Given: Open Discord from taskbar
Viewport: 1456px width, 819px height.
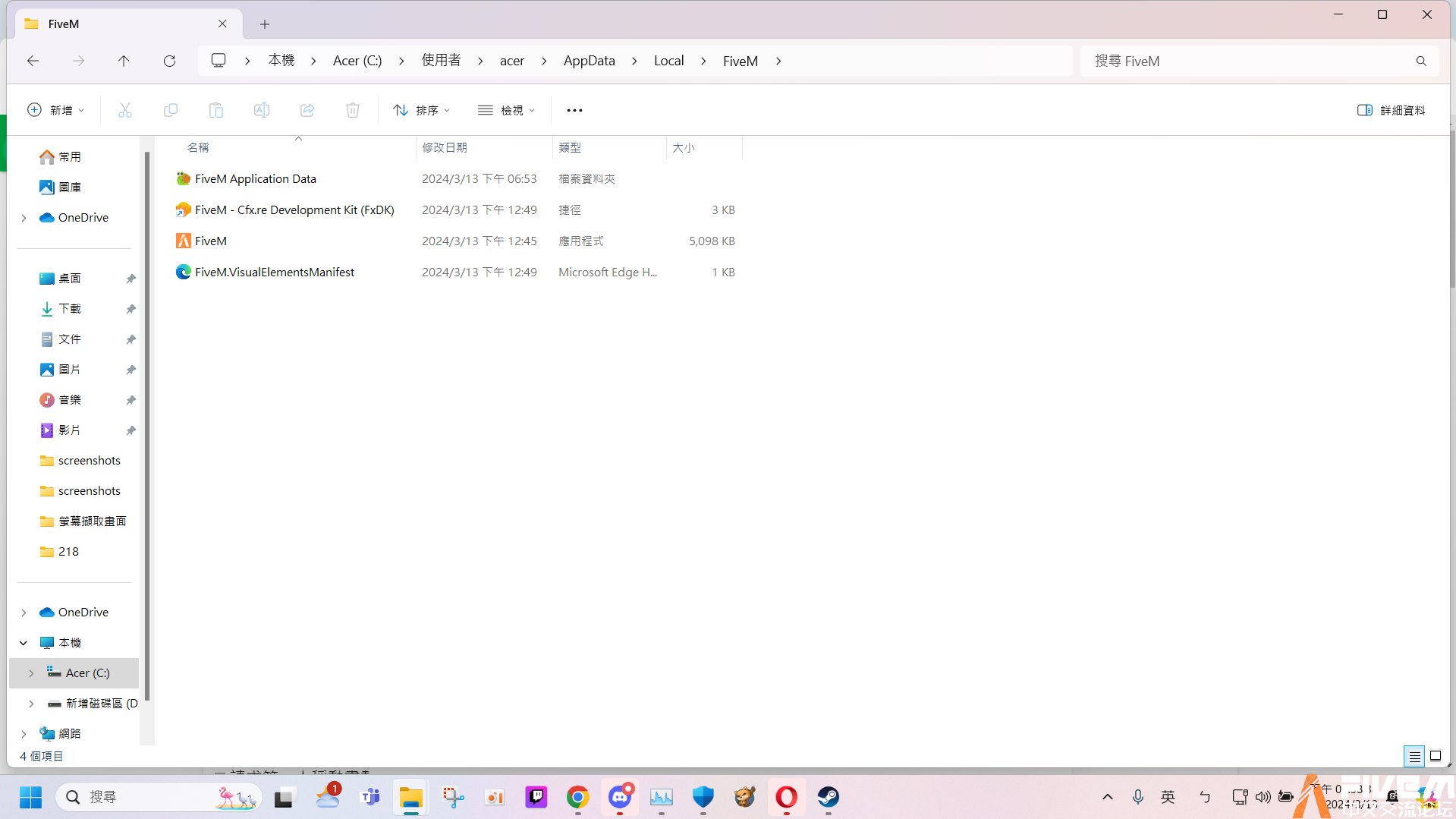Looking at the screenshot, I should point(620,797).
